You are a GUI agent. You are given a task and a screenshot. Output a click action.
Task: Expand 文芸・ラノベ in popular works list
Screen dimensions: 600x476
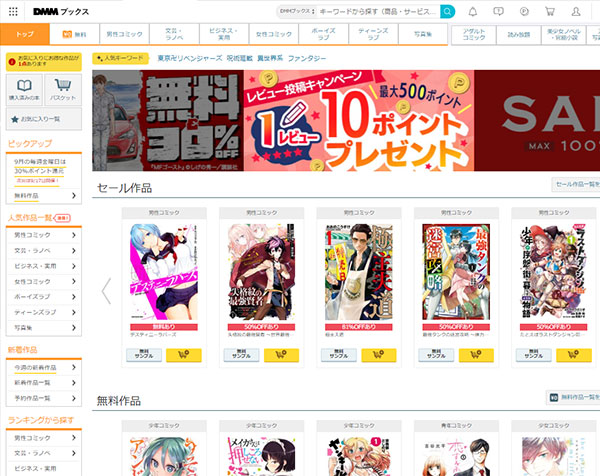(x=44, y=251)
